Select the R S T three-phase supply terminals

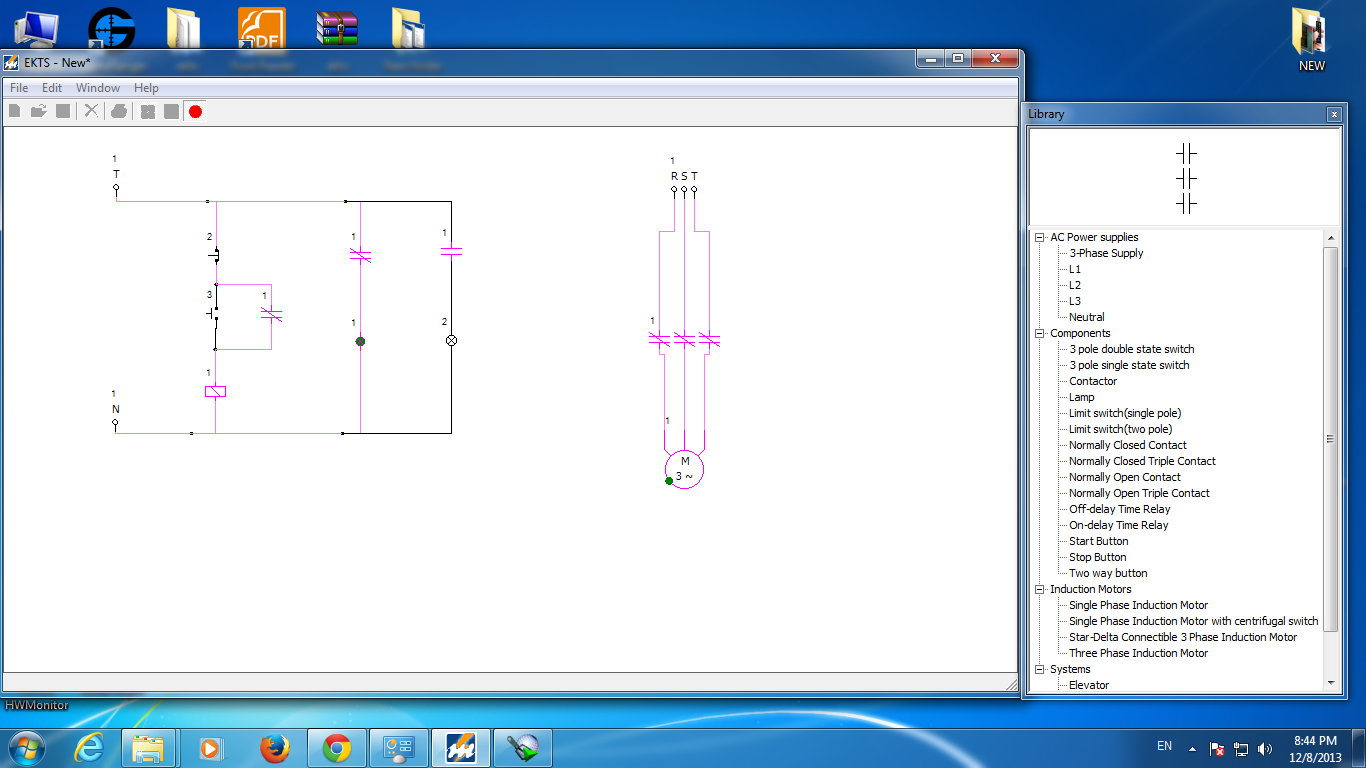pyautogui.click(x=684, y=182)
